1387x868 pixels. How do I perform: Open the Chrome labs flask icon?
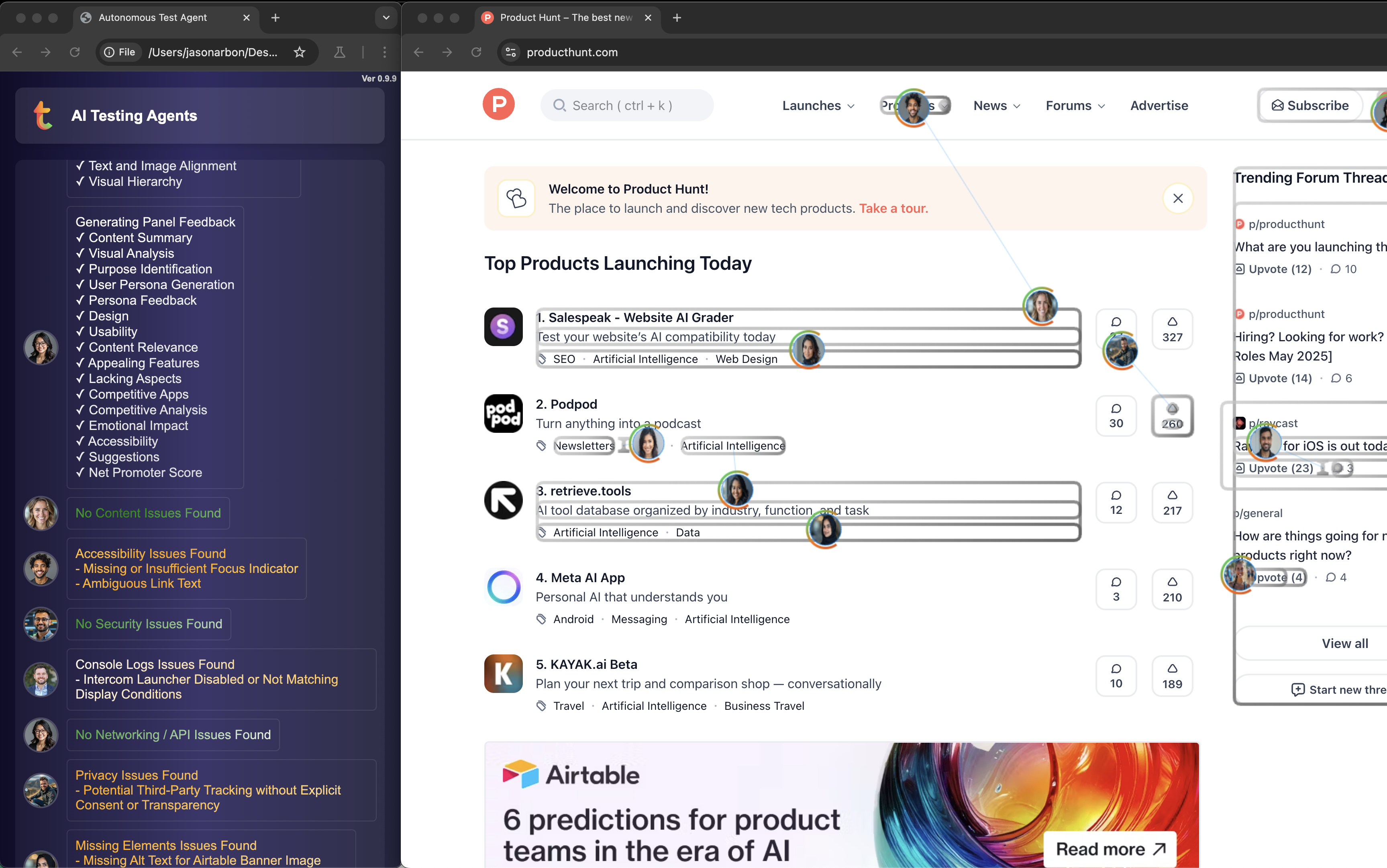[x=339, y=52]
